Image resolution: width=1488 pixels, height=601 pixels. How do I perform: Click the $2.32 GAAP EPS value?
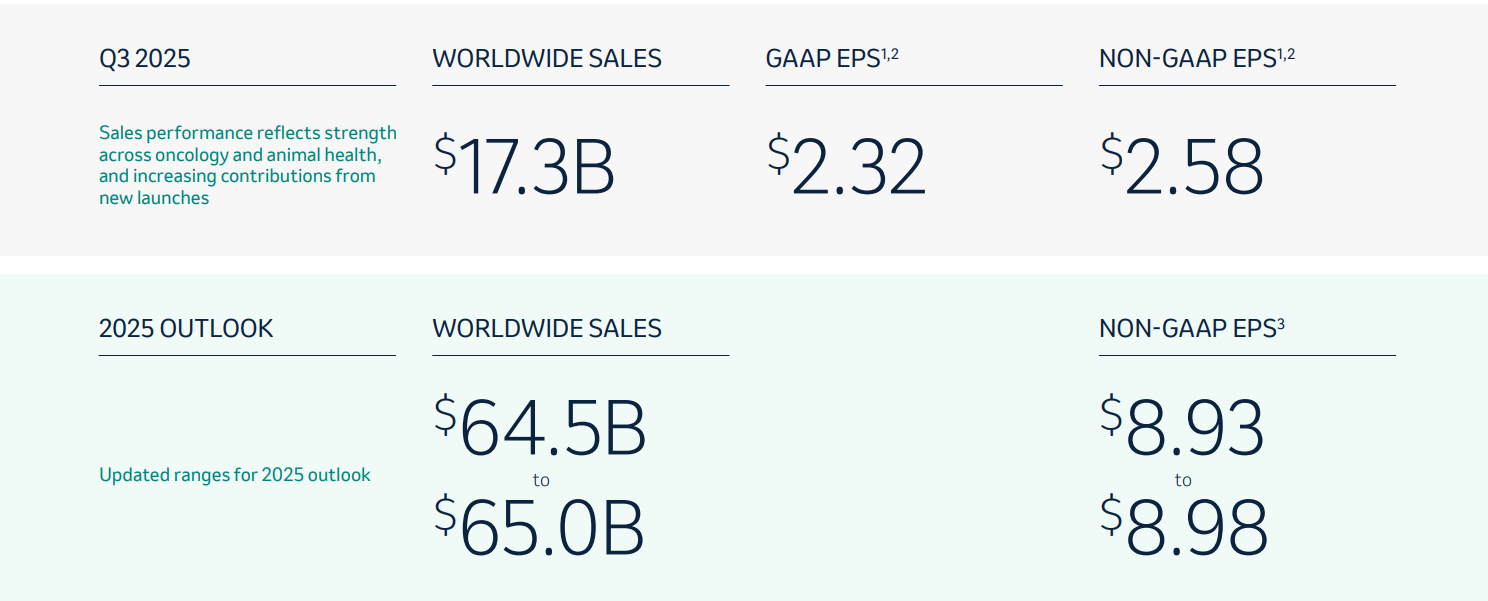(847, 167)
